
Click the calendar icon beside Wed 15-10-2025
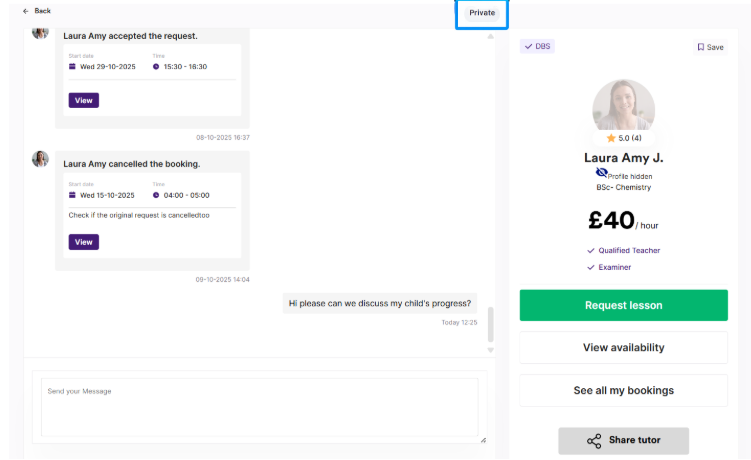coord(72,195)
